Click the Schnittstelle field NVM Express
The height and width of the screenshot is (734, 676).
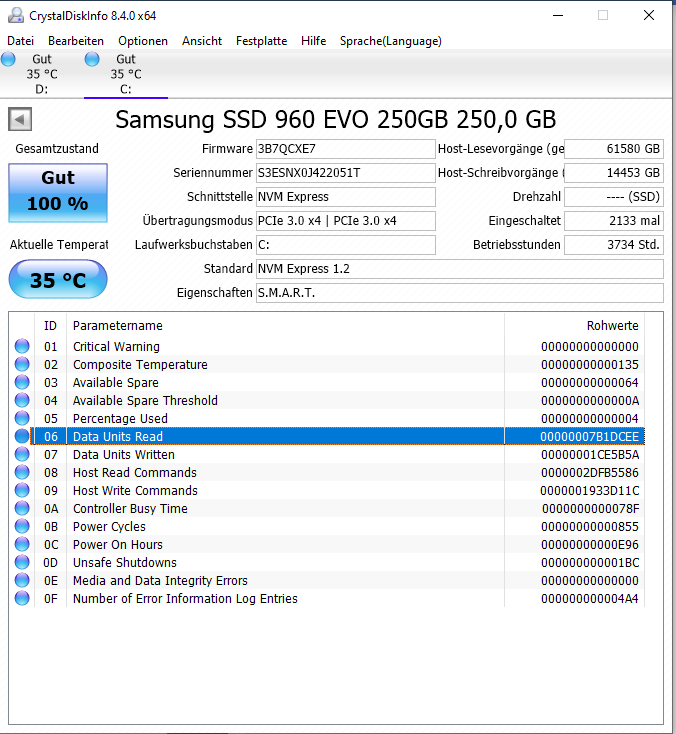click(x=345, y=197)
